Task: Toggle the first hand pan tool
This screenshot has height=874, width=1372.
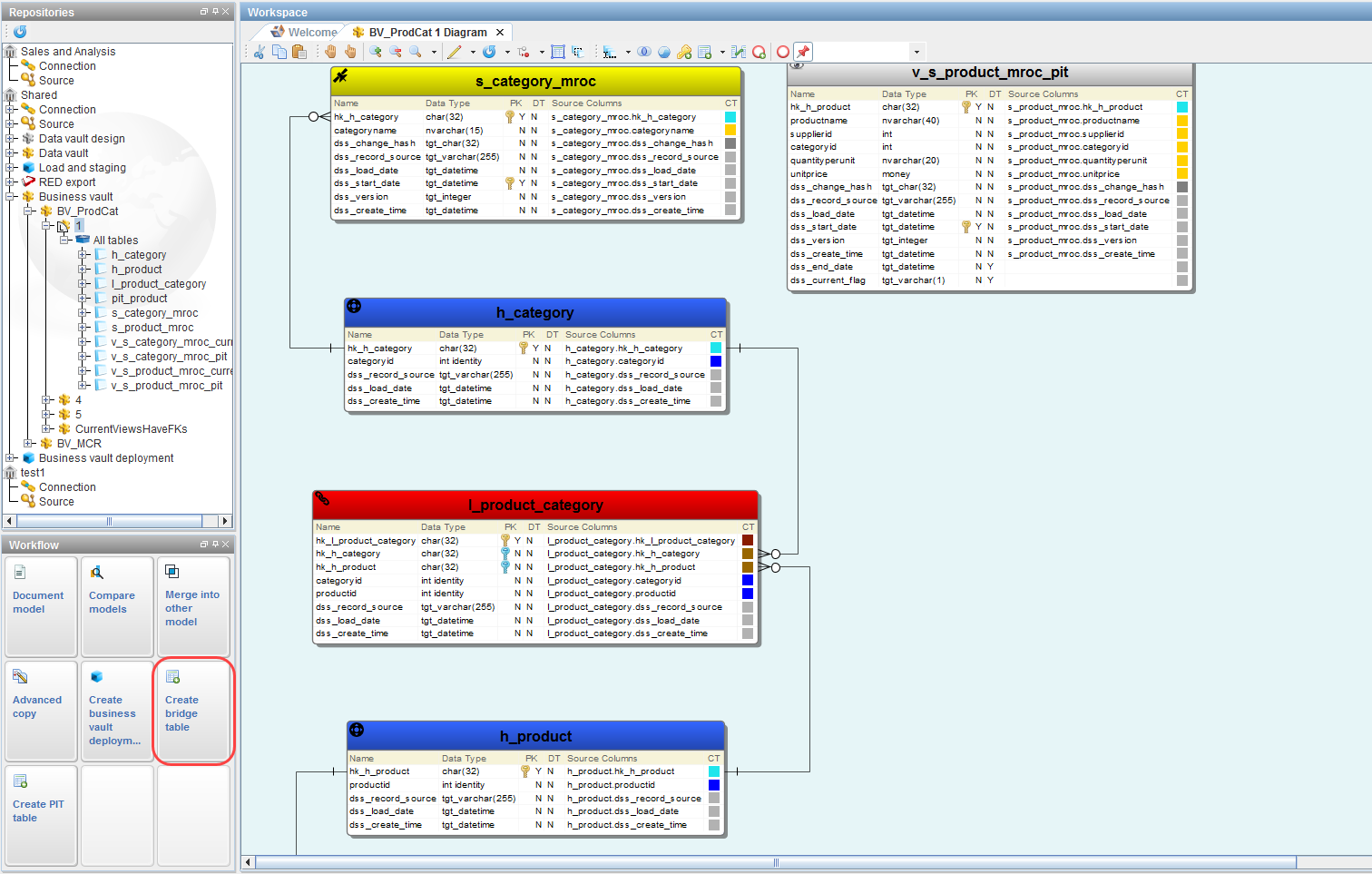Action: [x=330, y=52]
